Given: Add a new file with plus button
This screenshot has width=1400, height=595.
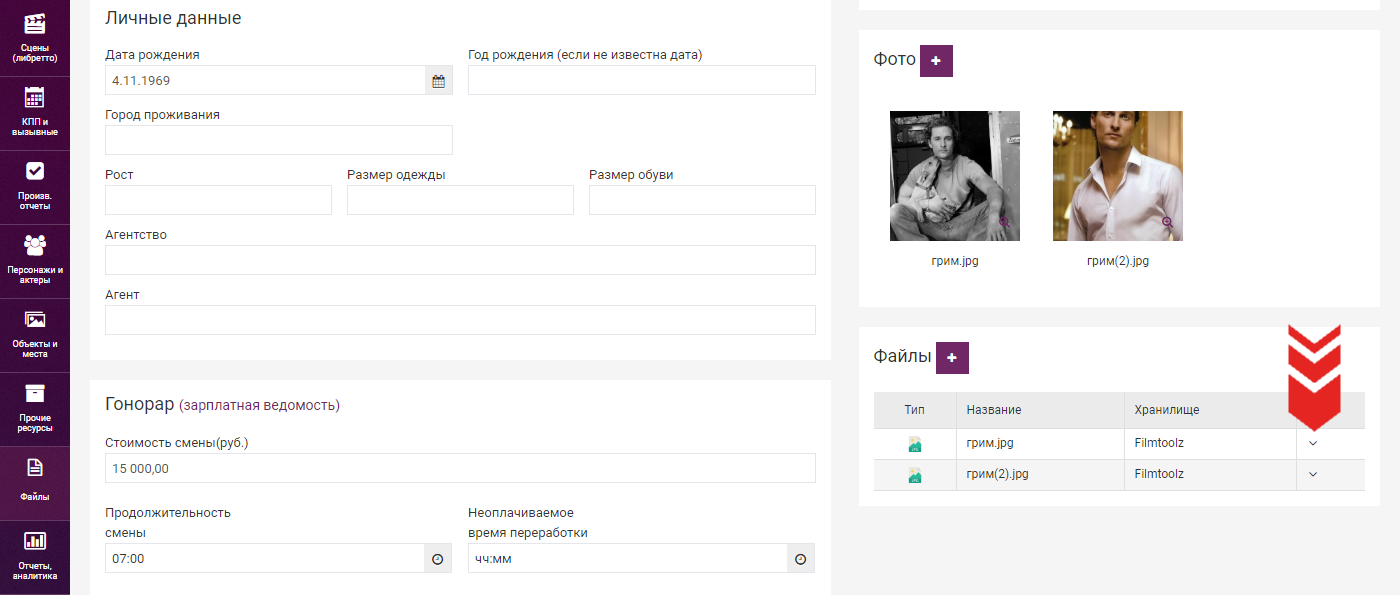Looking at the screenshot, I should [x=952, y=358].
